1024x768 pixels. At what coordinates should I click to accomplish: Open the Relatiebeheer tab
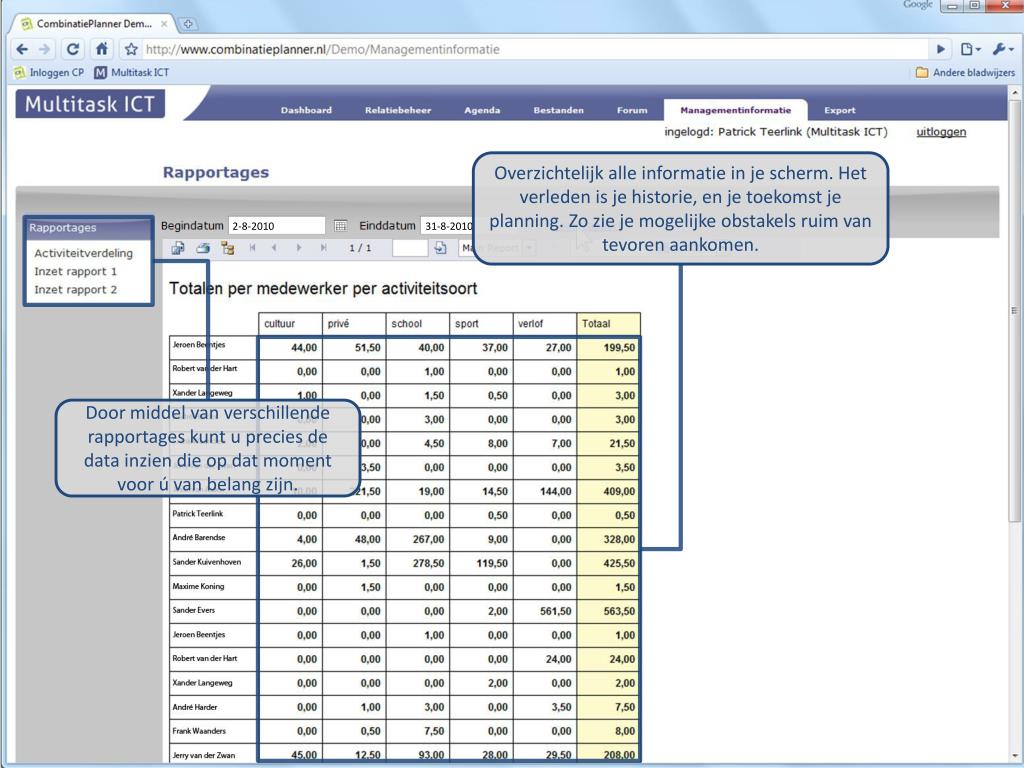pos(398,110)
